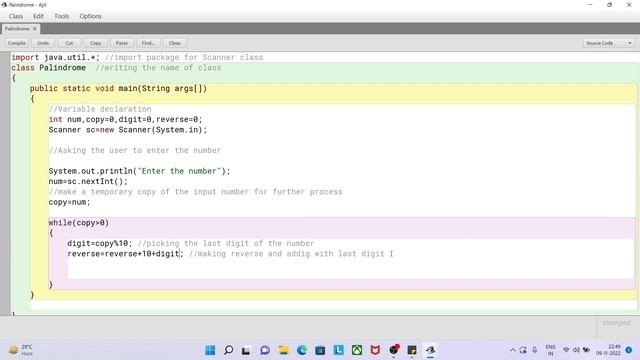The height and width of the screenshot is (360, 640).
Task: Close the Palindrome tab with its X
Action: point(35,29)
